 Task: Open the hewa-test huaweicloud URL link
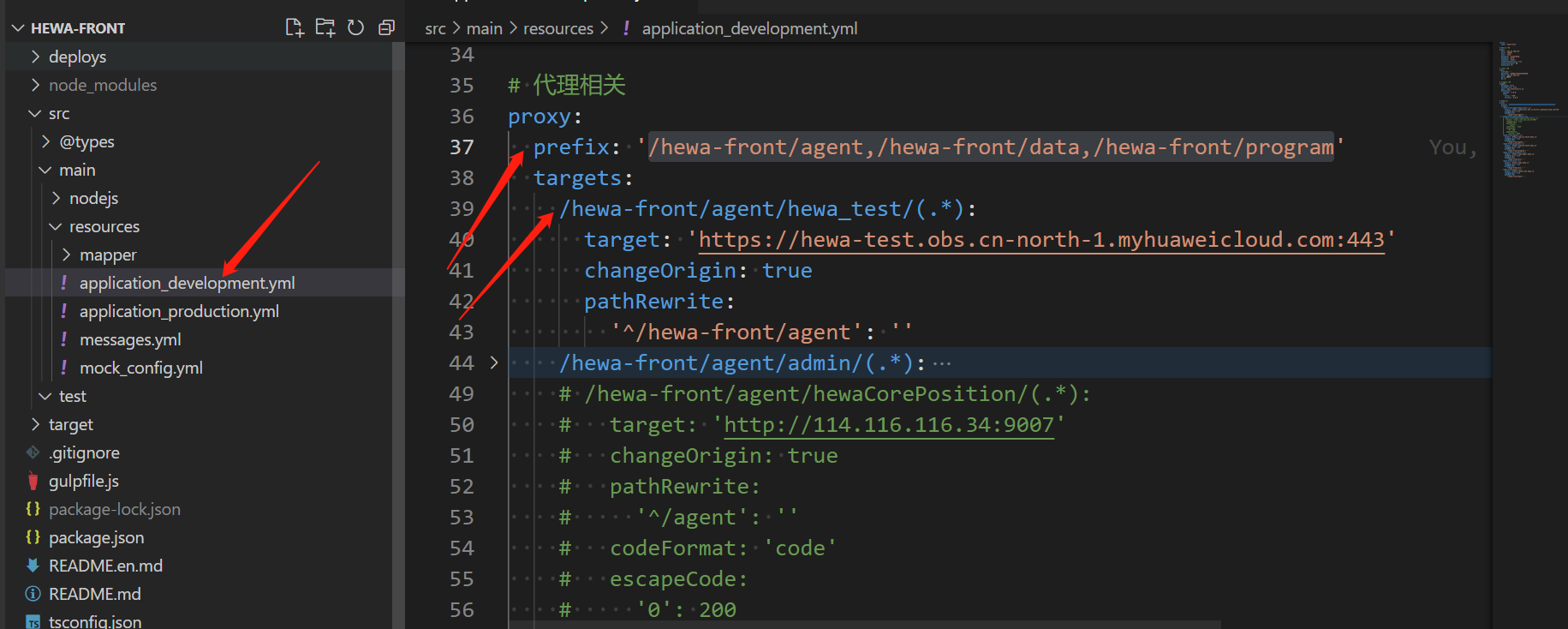point(1040,240)
